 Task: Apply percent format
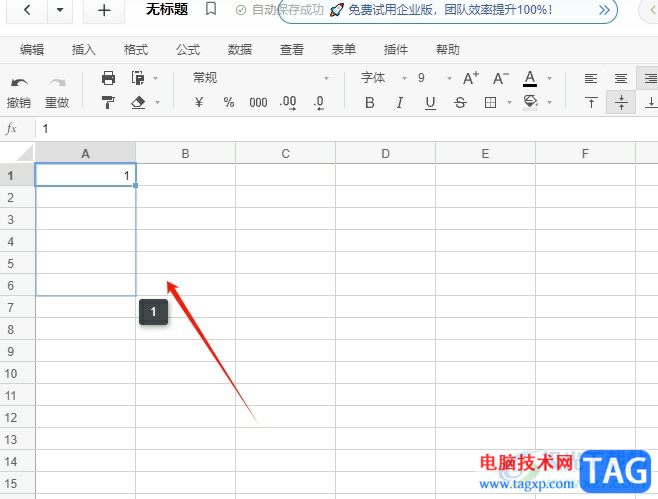[x=229, y=102]
